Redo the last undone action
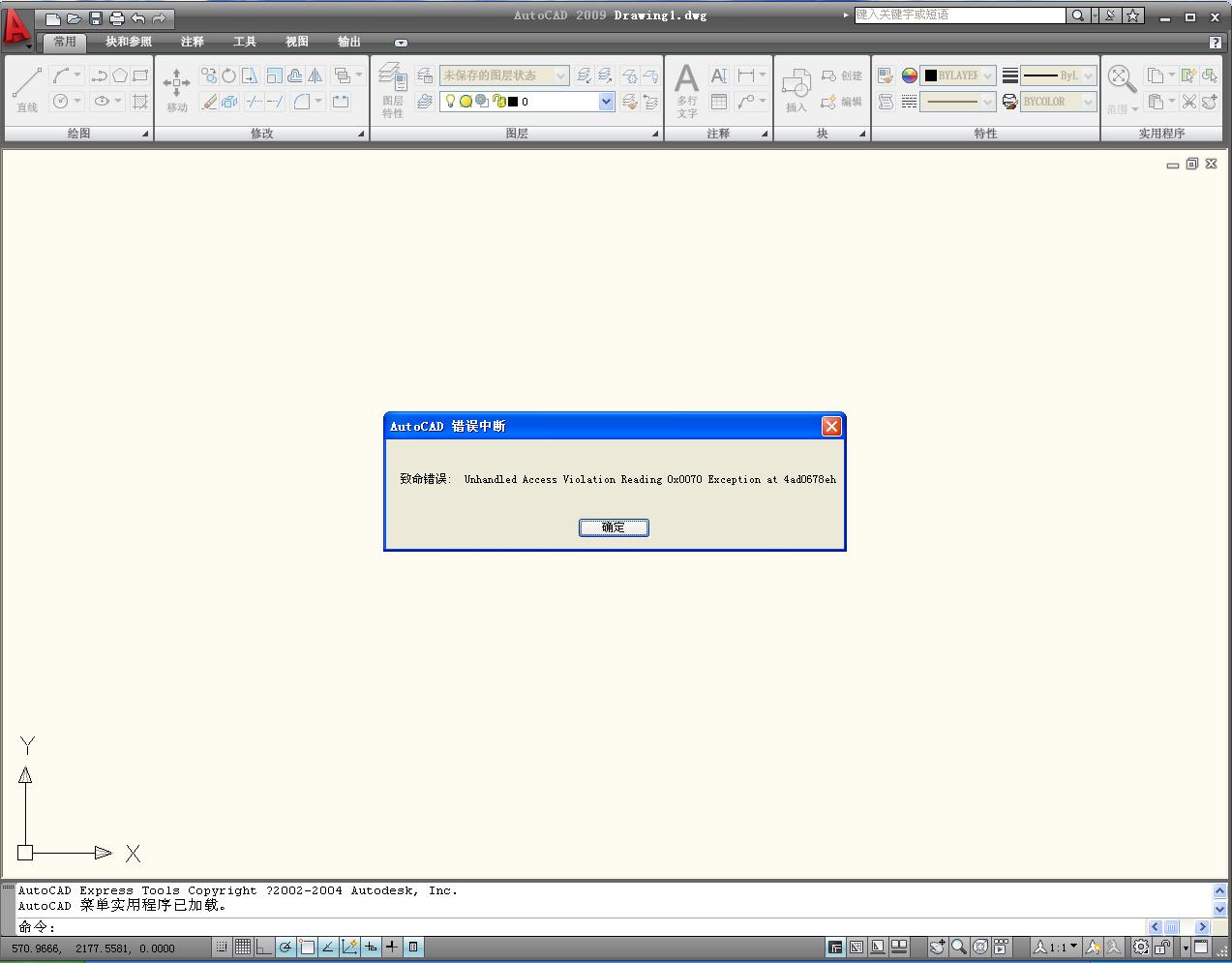Viewport: 1232px width, 963px height. 160,18
